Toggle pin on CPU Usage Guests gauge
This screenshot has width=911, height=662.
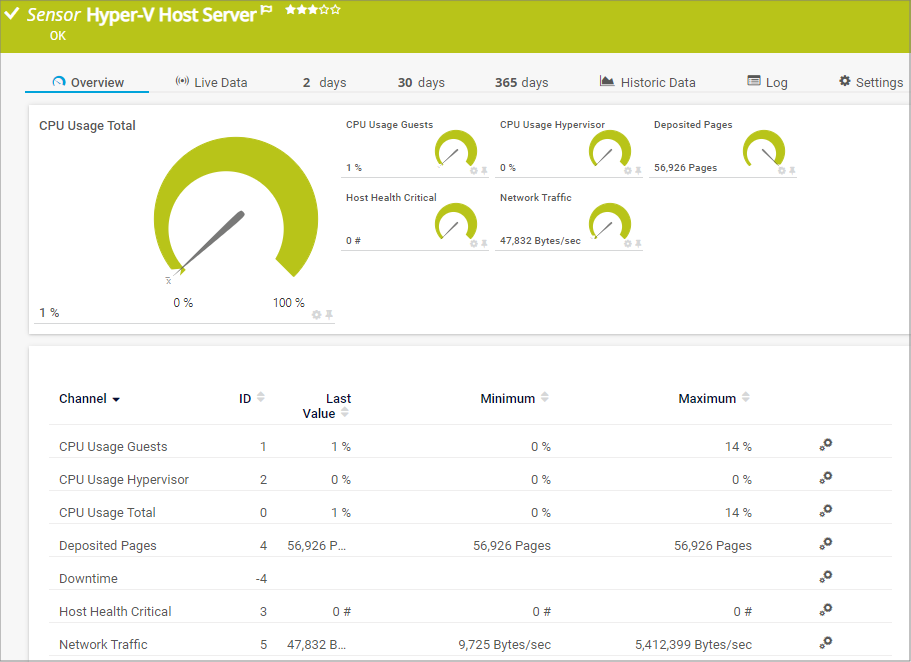pos(485,170)
